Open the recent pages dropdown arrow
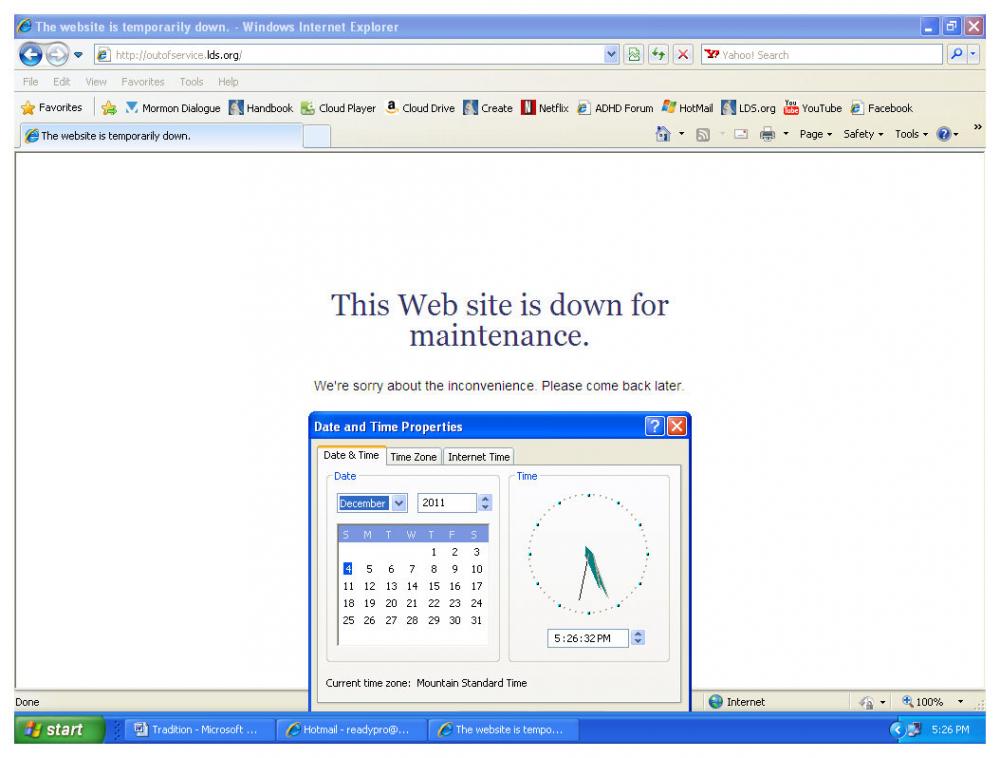This screenshot has height=758, width=1000. pos(78,55)
